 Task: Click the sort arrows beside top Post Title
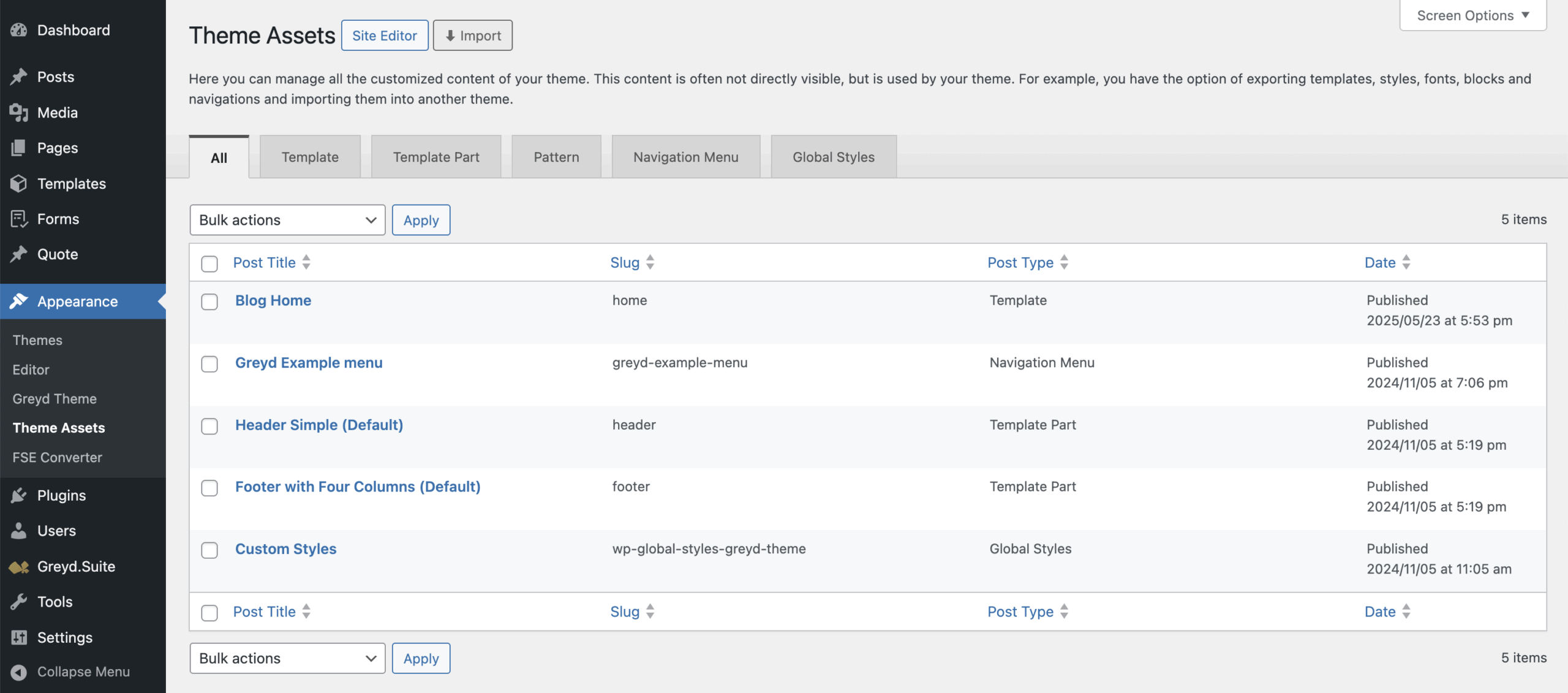coord(306,262)
